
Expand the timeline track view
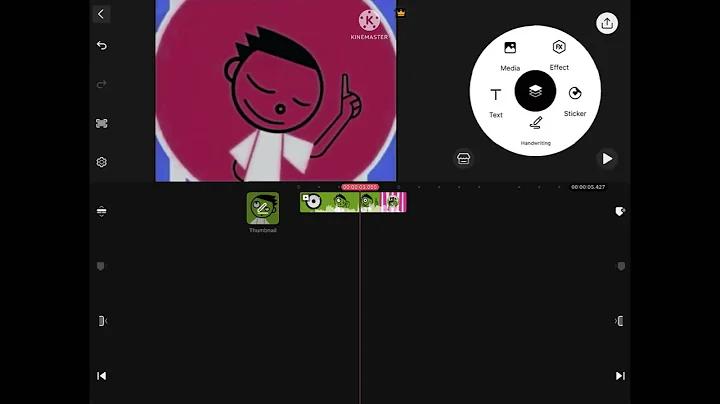click(101, 211)
